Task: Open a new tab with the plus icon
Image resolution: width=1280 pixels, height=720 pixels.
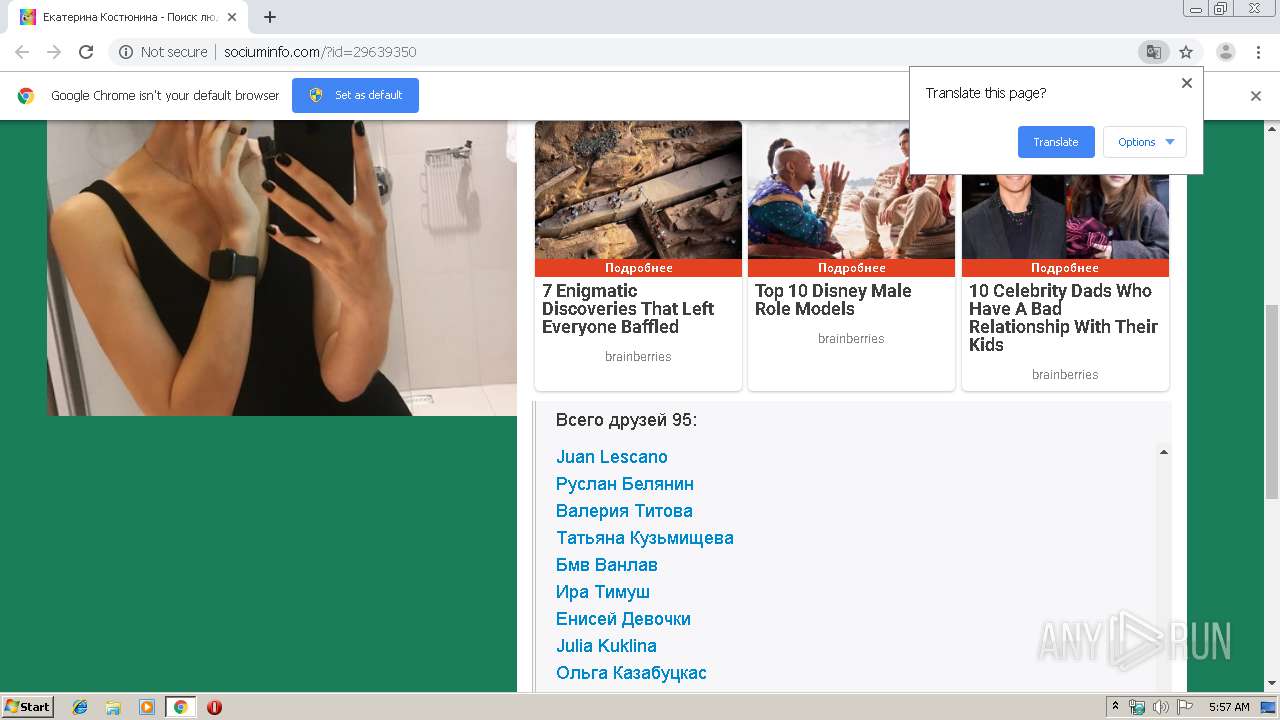Action: pos(270,17)
